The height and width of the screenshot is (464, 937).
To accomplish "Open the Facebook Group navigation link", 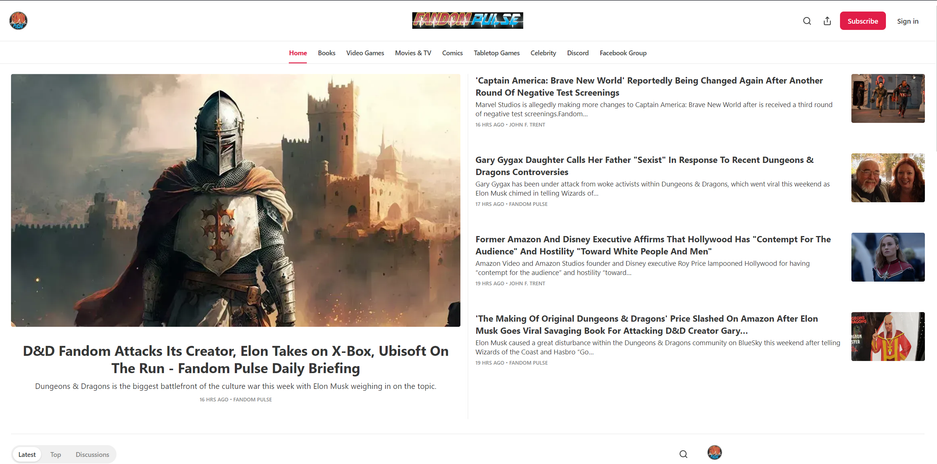I will point(623,53).
